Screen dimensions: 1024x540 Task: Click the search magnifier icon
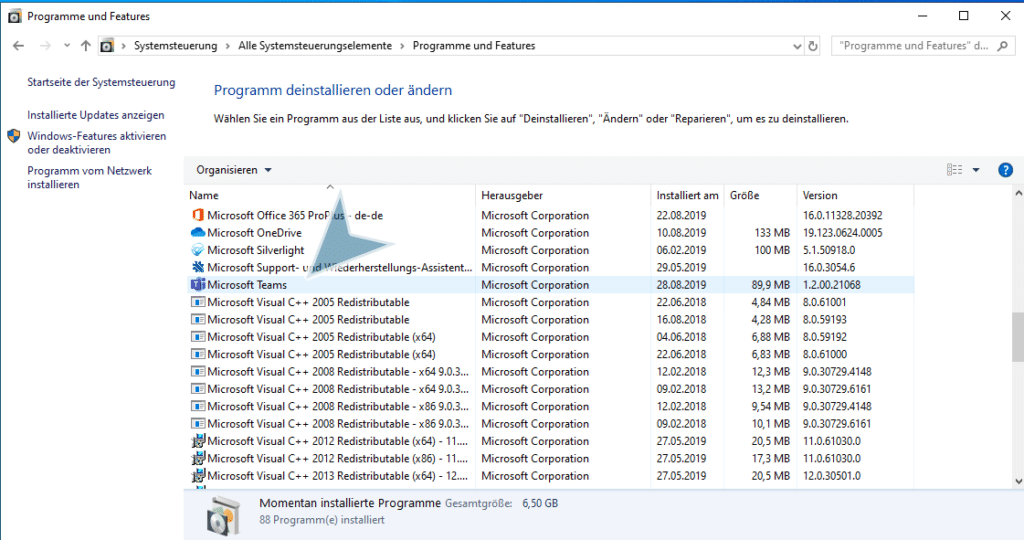tap(1003, 46)
